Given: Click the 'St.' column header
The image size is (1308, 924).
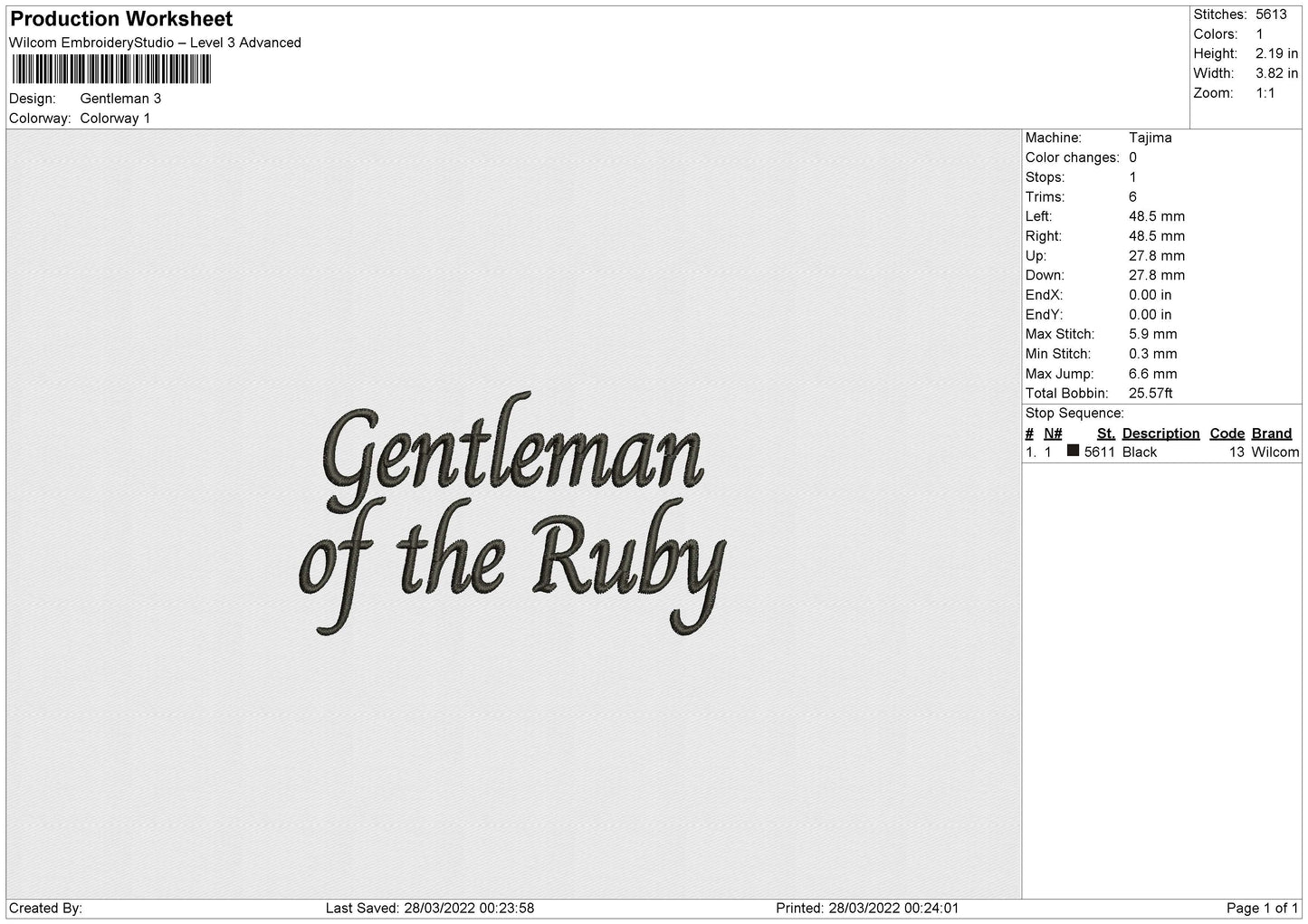Looking at the screenshot, I should point(1105,433).
